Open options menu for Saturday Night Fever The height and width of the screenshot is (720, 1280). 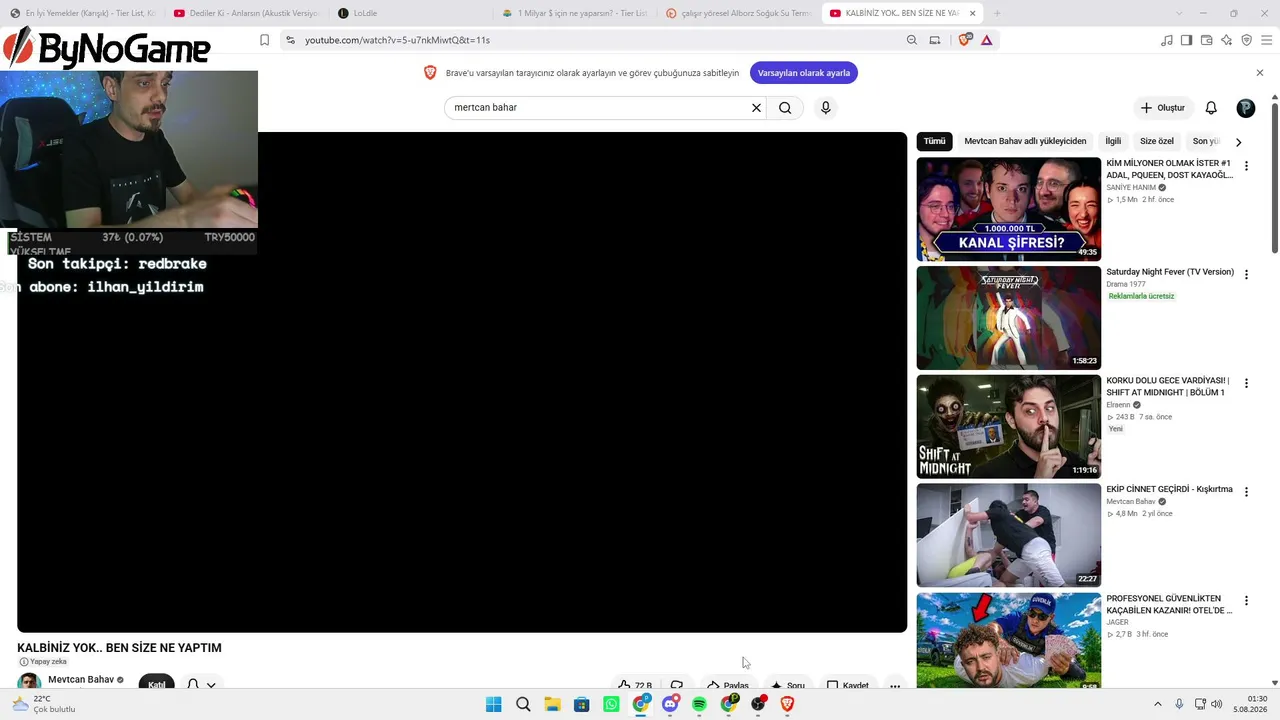(x=1246, y=275)
